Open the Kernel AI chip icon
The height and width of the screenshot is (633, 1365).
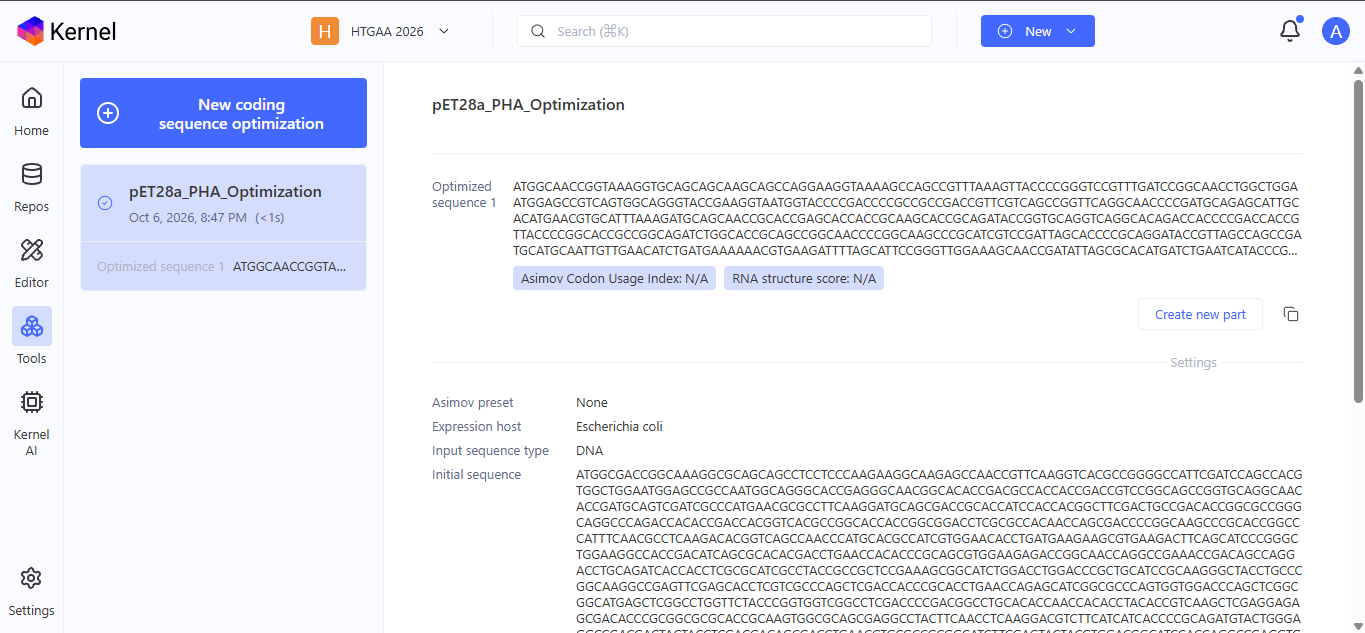point(32,402)
